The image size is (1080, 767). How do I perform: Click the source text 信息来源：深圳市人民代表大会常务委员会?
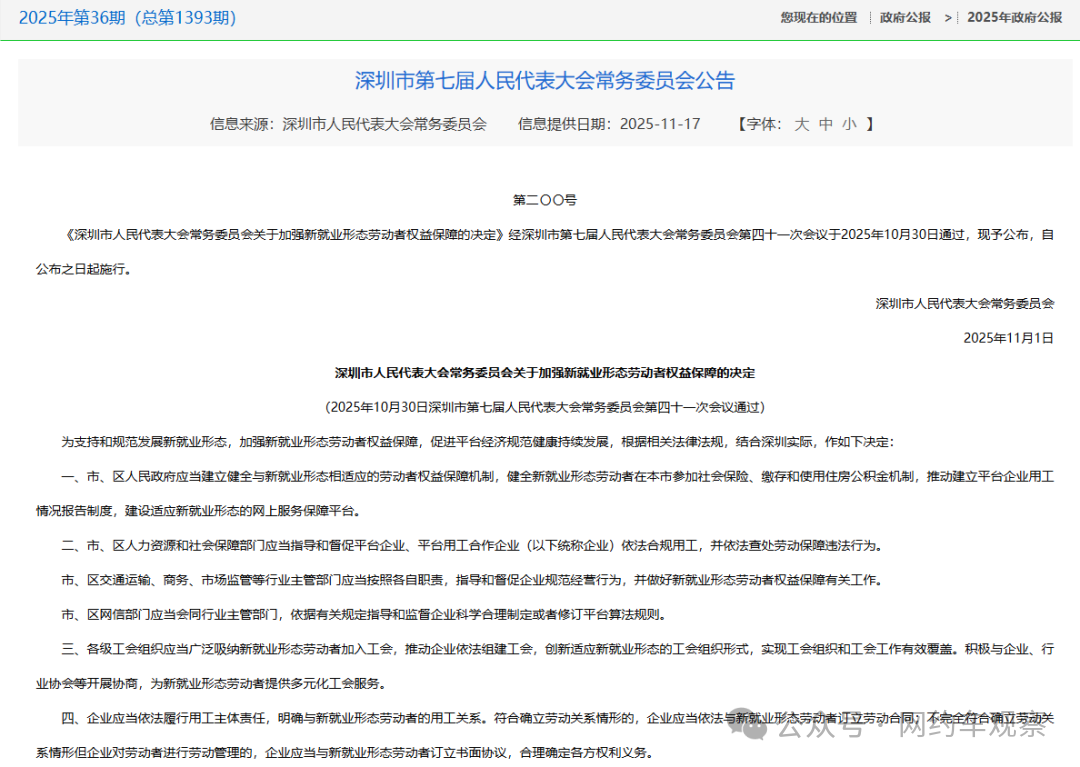click(349, 124)
